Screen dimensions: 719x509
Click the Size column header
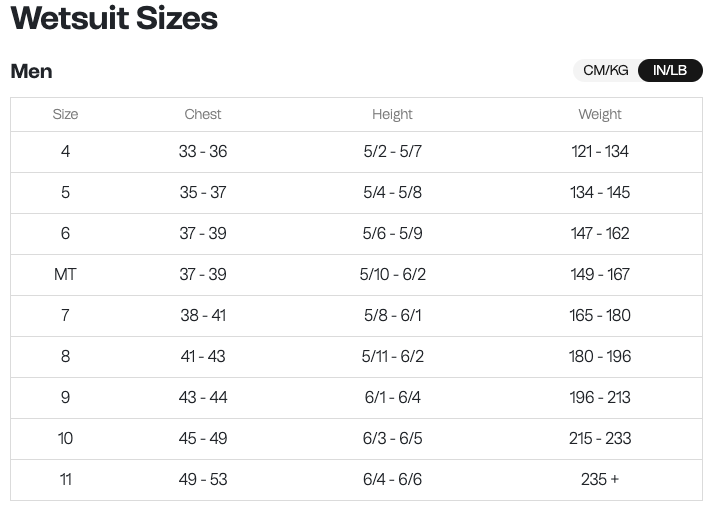point(65,114)
